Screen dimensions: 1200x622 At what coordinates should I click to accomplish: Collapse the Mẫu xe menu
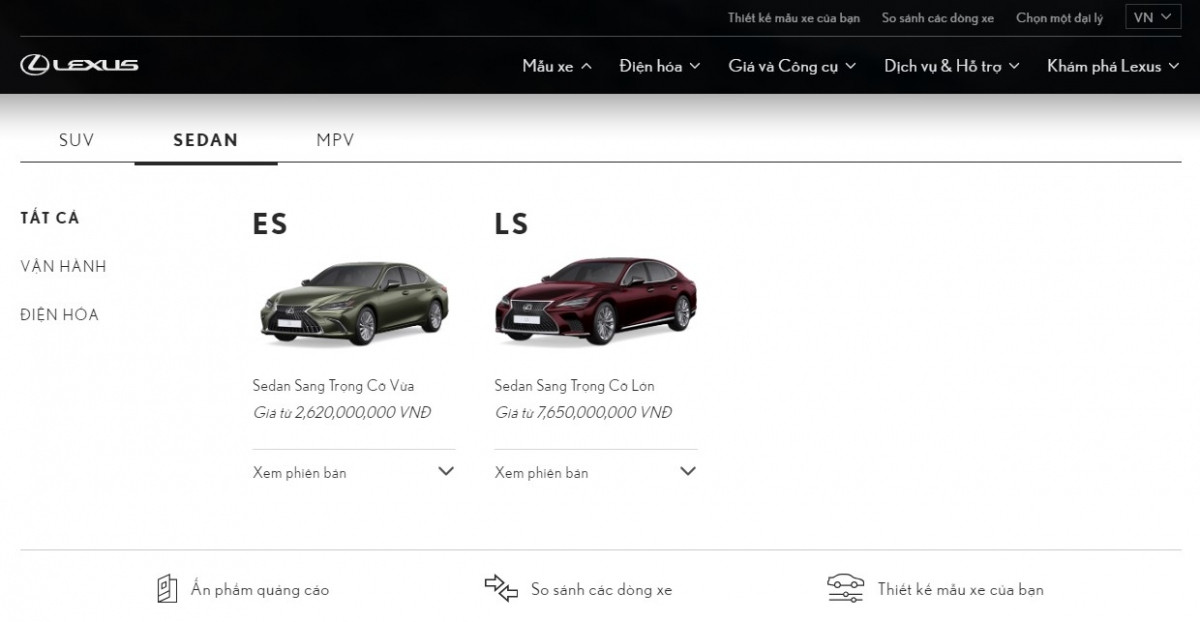556,66
